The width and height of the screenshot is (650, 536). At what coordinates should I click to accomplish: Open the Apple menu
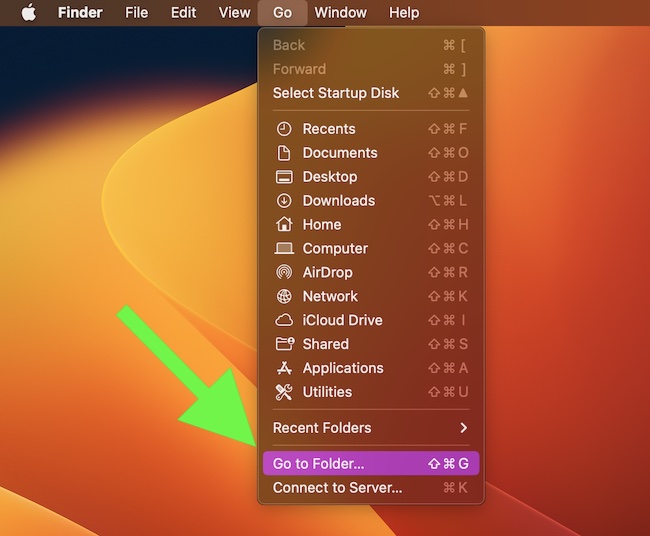[28, 13]
